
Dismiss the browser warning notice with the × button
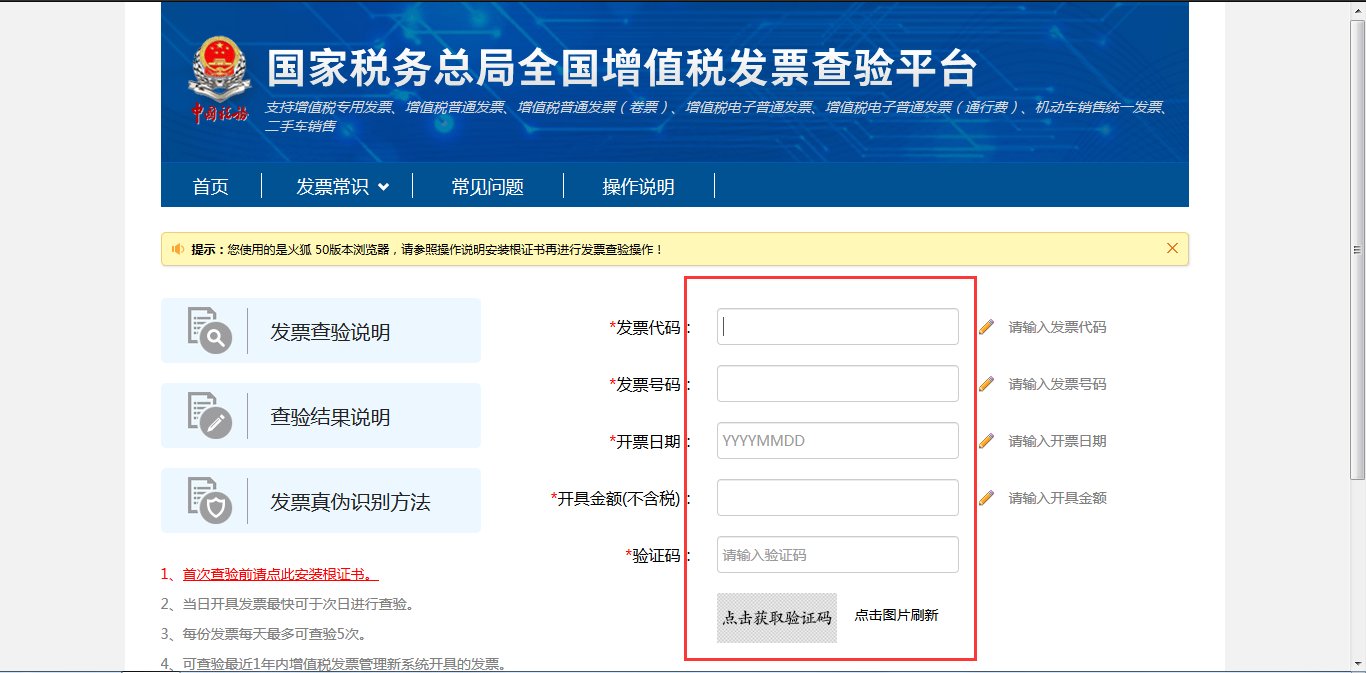(1172, 248)
